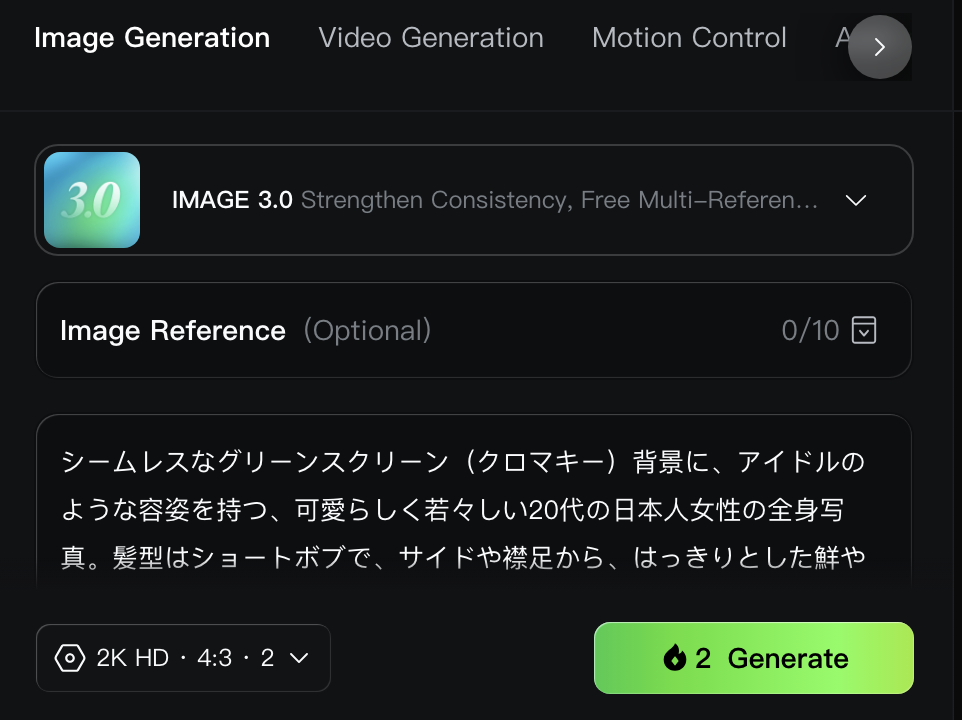Show more tabs with the right arrow
The width and height of the screenshot is (962, 720).
pyautogui.click(x=879, y=47)
